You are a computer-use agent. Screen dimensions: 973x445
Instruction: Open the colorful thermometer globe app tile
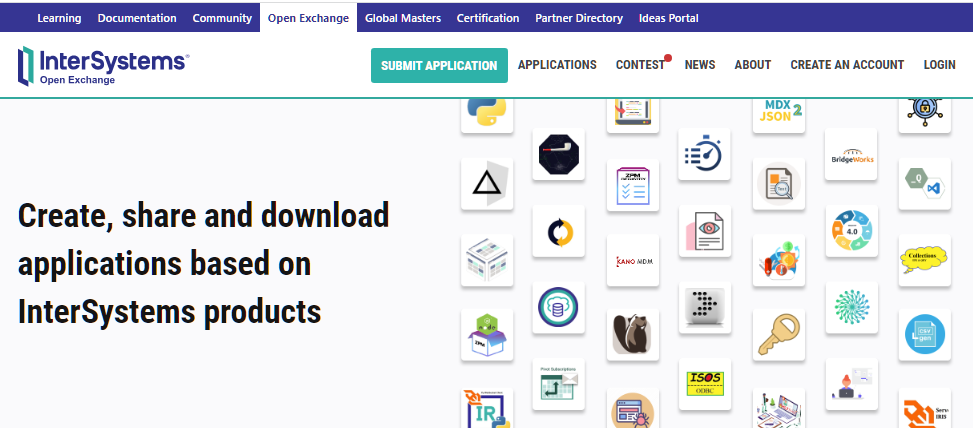[x=779, y=260]
